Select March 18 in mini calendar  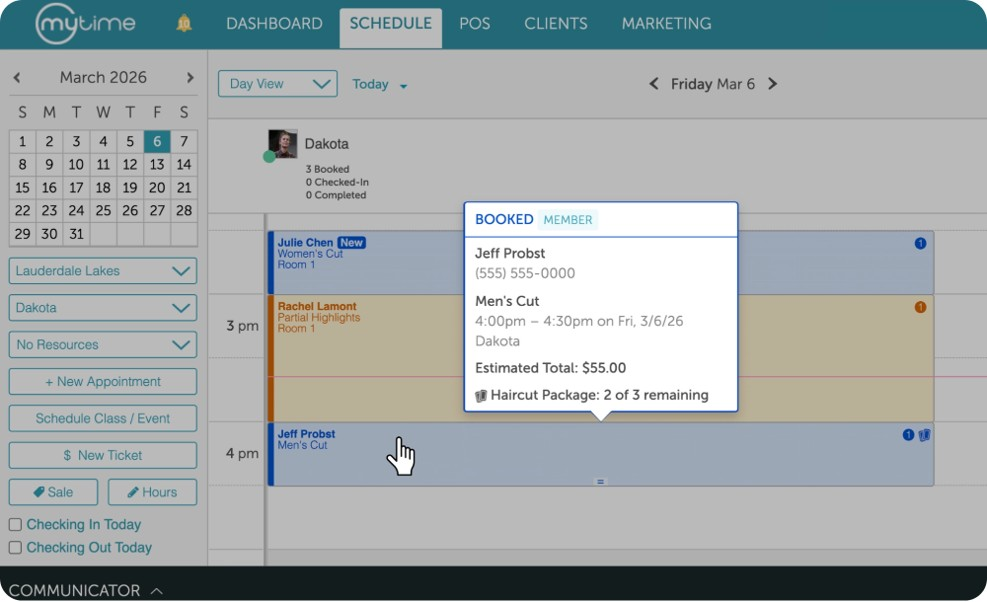coord(103,188)
